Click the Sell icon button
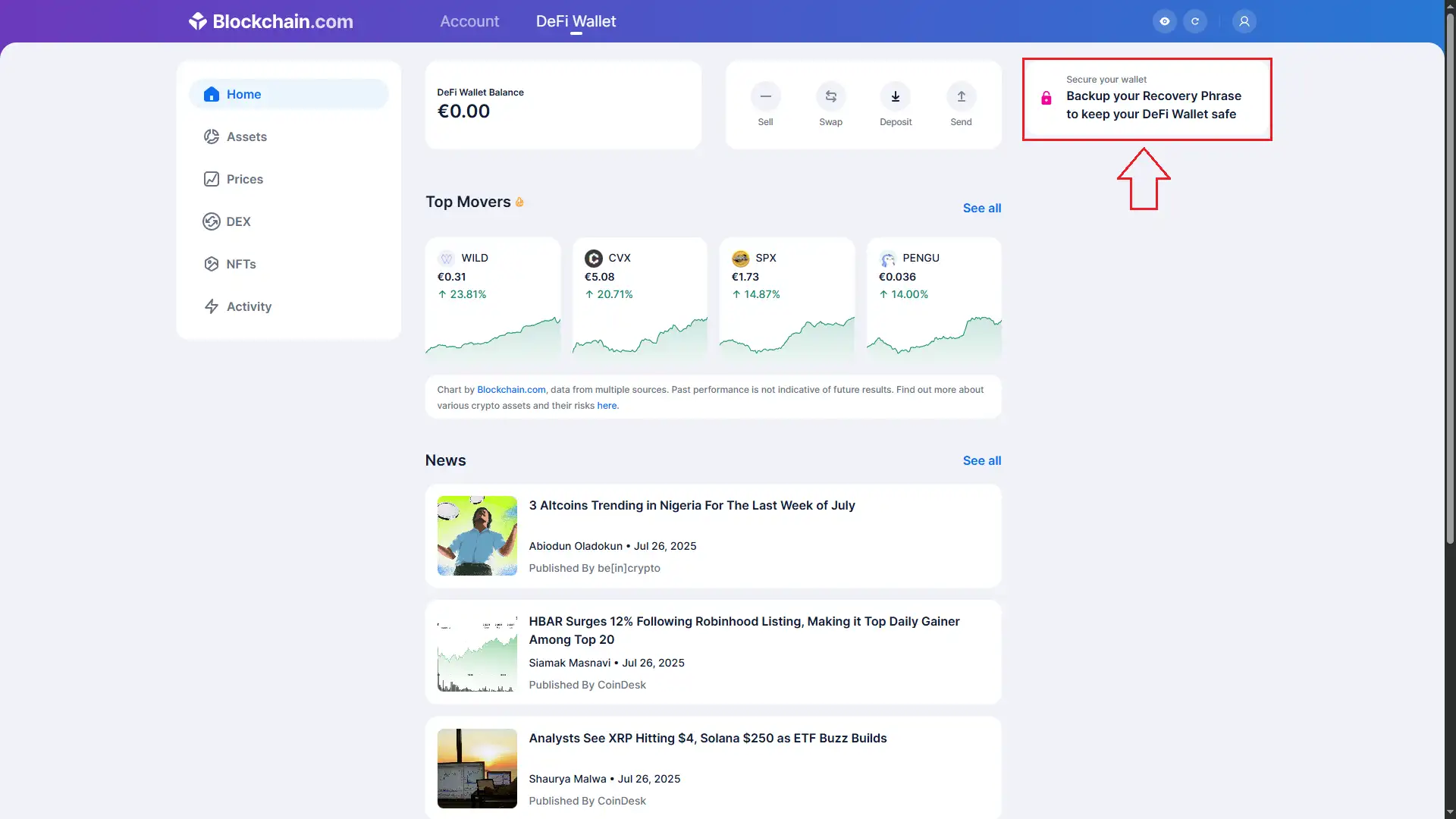The height and width of the screenshot is (819, 1456). (765, 96)
